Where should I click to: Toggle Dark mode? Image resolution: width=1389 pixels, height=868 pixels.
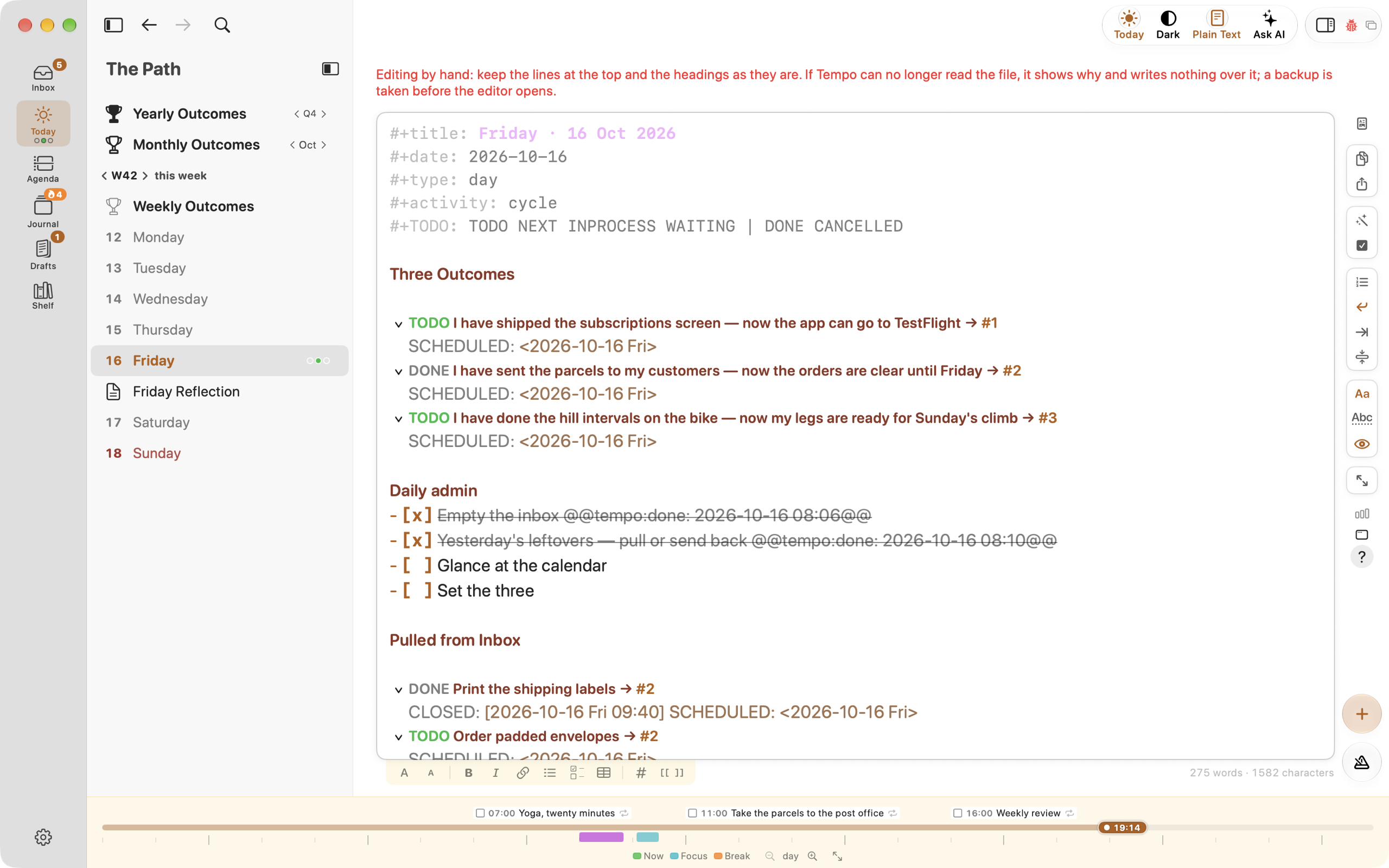[x=1168, y=25]
